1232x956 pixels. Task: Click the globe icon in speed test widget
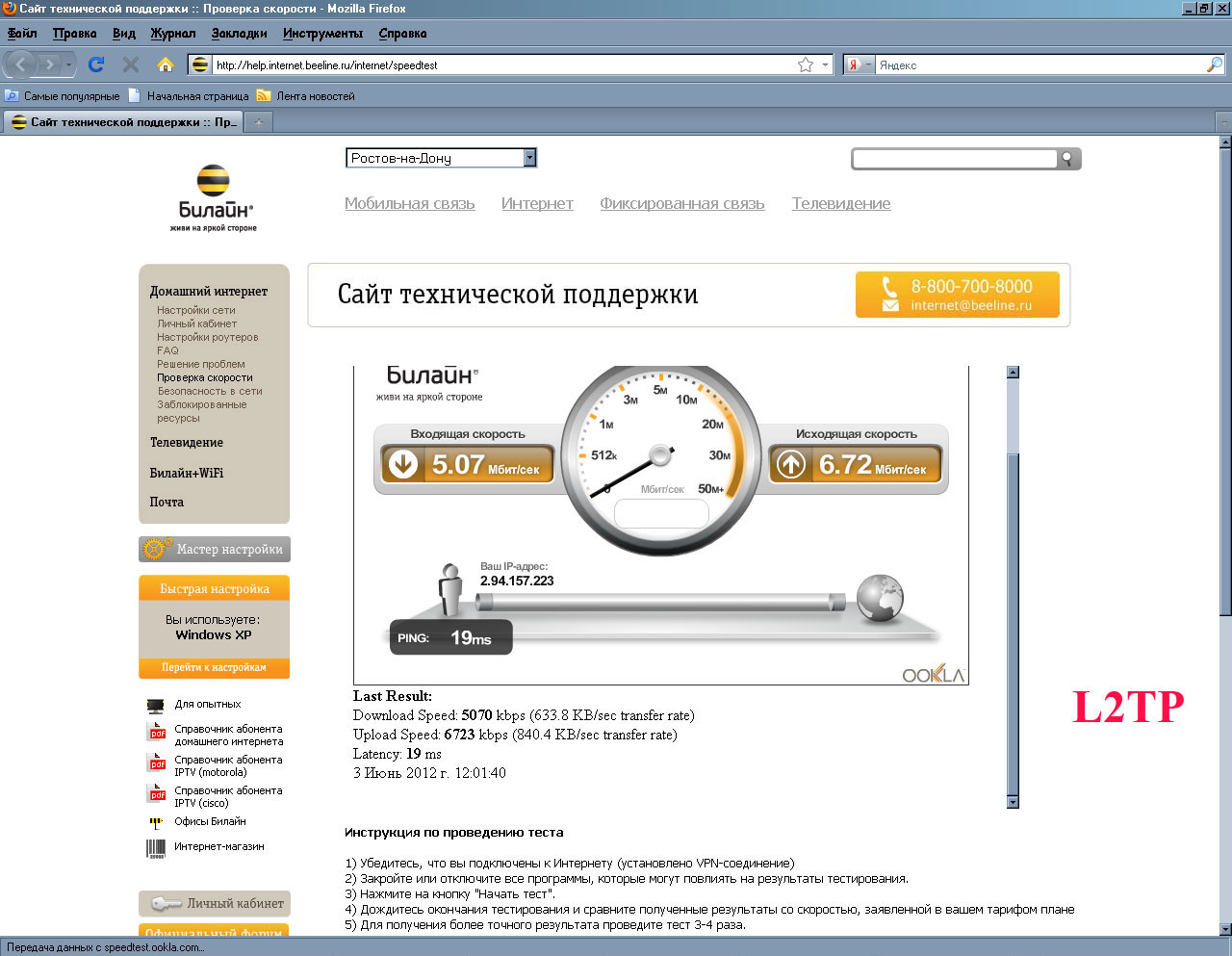pyautogui.click(x=879, y=598)
